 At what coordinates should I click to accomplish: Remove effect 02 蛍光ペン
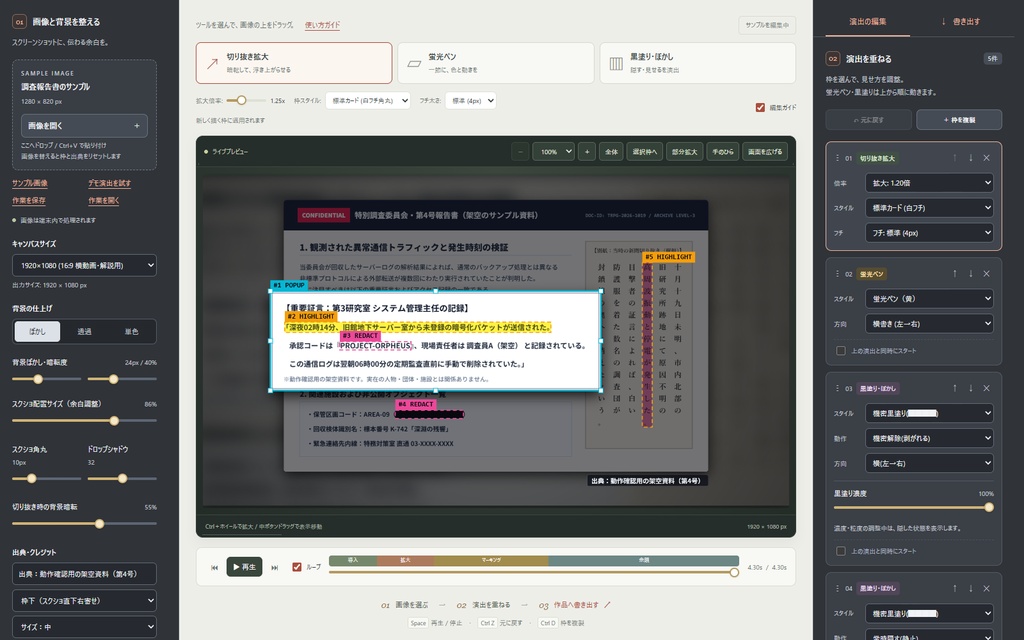pyautogui.click(x=987, y=274)
